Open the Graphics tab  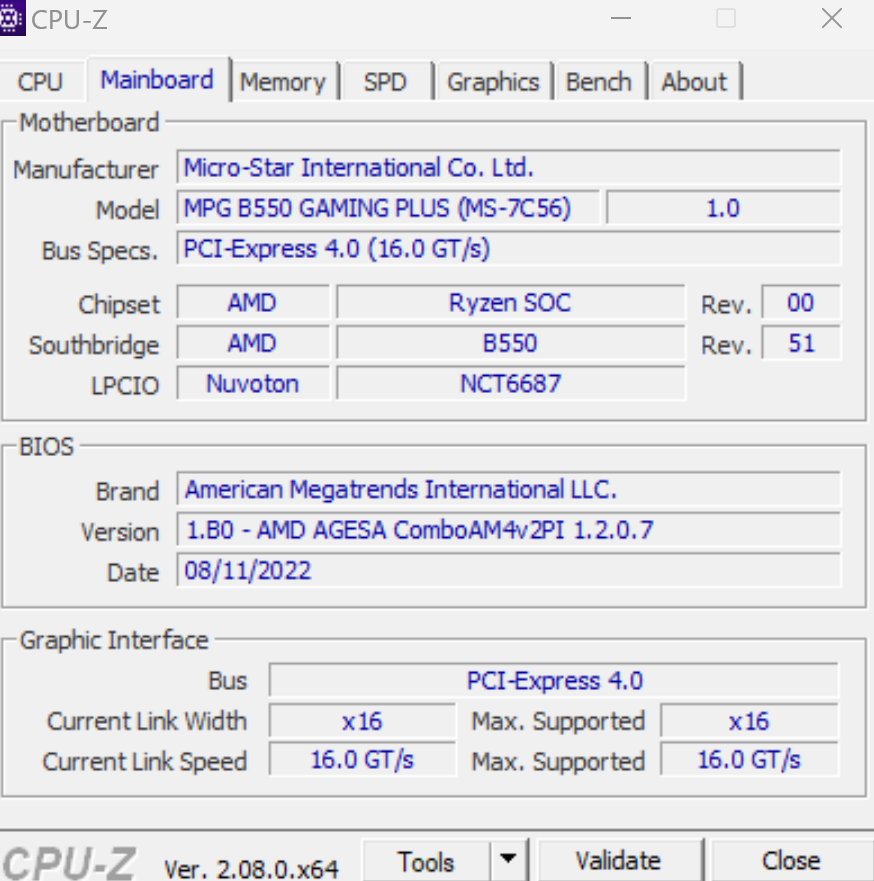pos(493,82)
